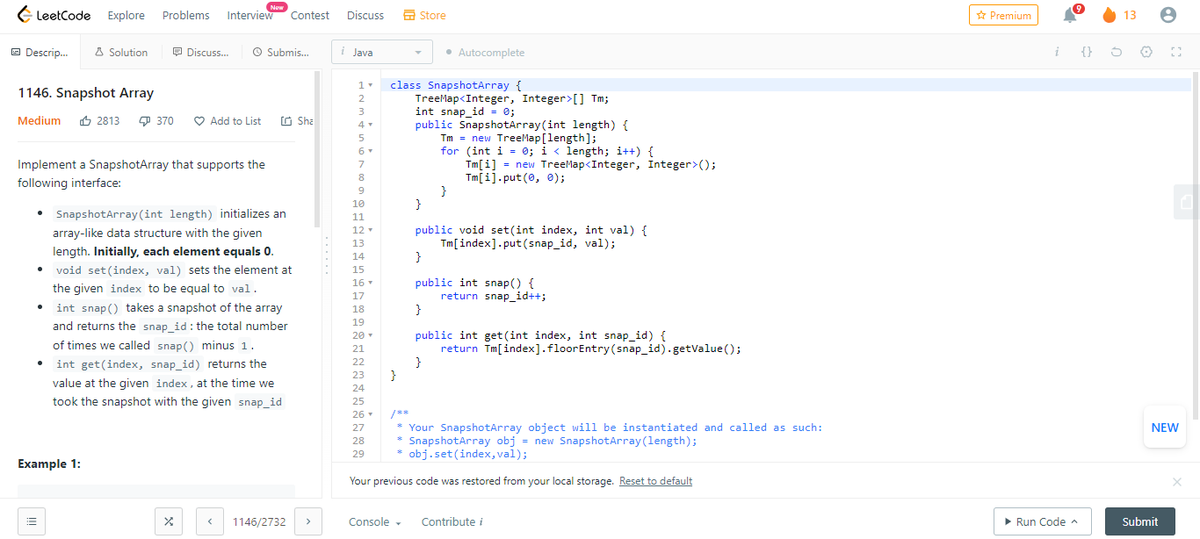Pick a random problem shuffle icon

168,522
